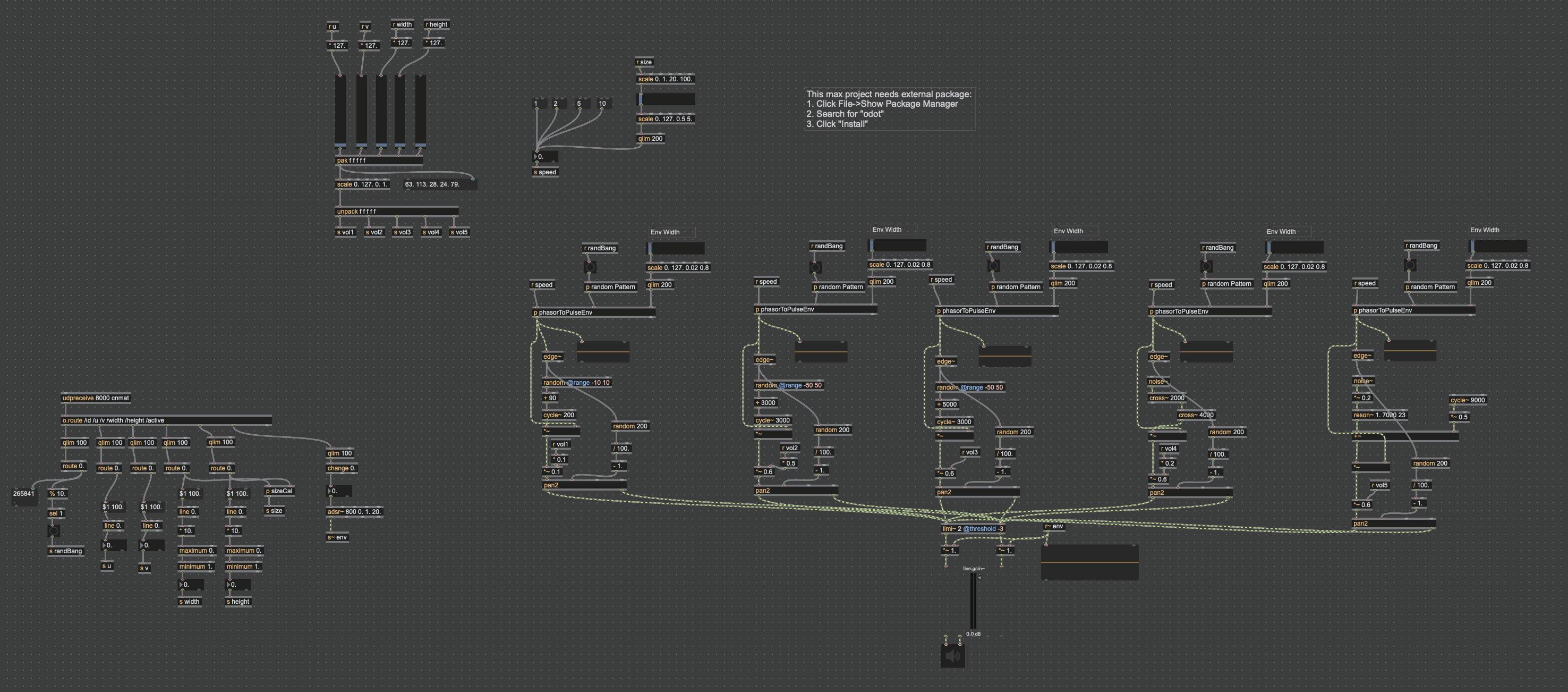1568x692 pixels.
Task: Click the message box labeled 5
Action: point(582,104)
